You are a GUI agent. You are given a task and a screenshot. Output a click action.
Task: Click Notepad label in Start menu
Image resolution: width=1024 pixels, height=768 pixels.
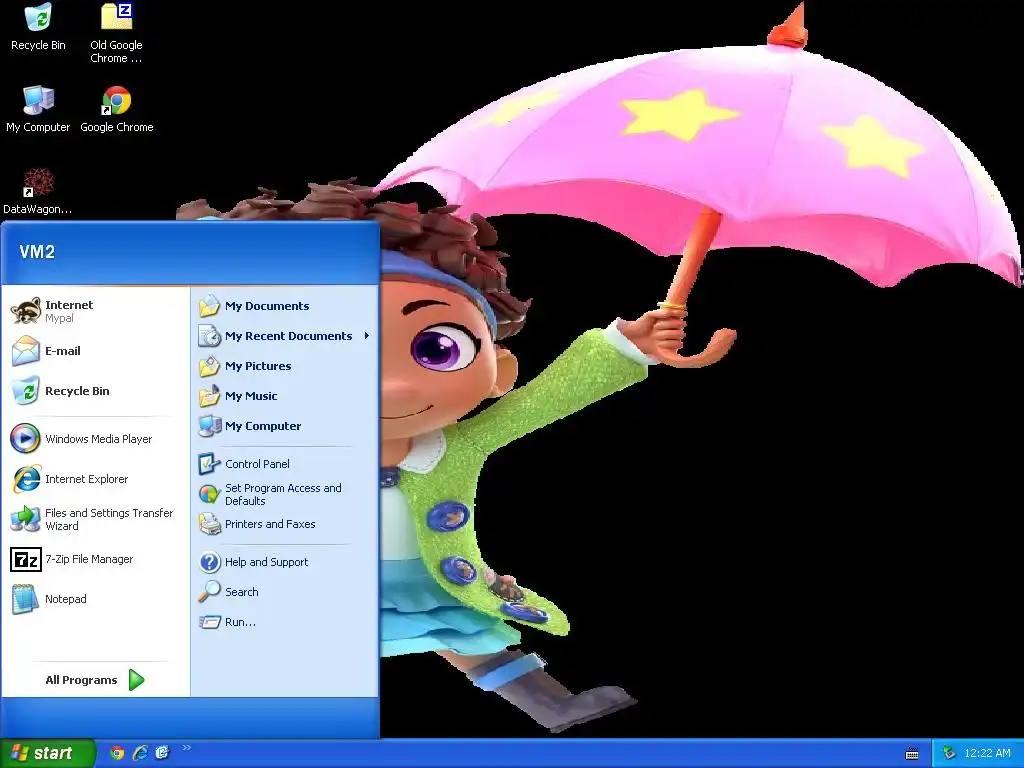65,599
